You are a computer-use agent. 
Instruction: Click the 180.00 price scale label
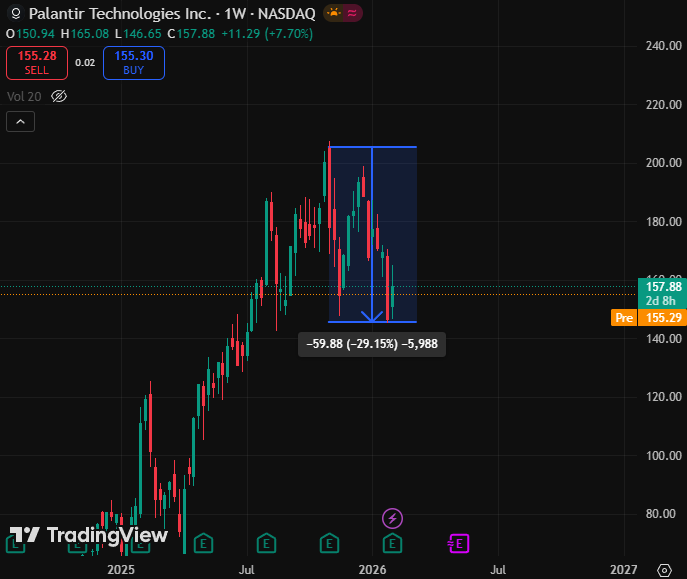pyautogui.click(x=663, y=222)
